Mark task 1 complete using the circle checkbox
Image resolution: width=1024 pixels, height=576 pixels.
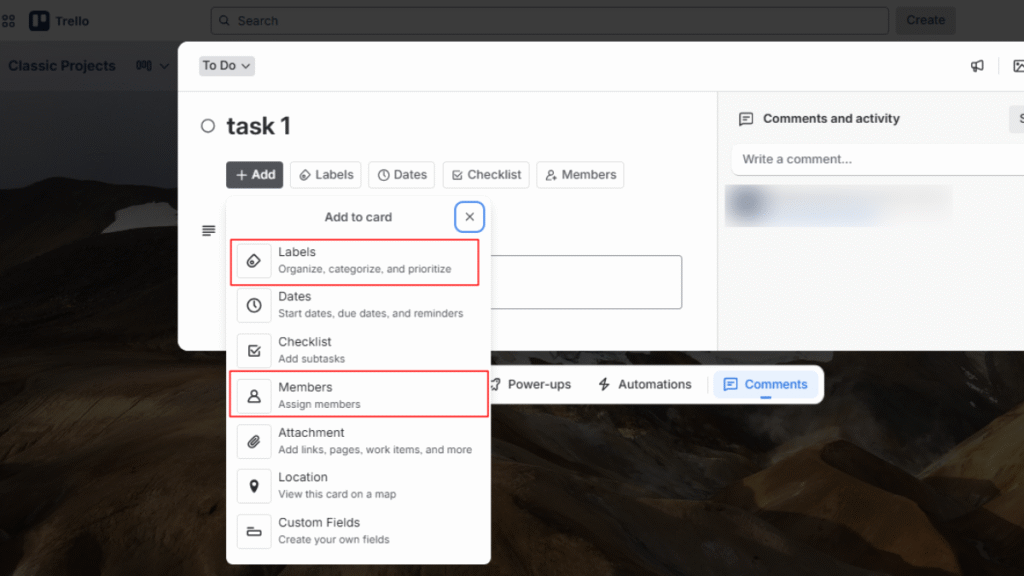click(207, 126)
